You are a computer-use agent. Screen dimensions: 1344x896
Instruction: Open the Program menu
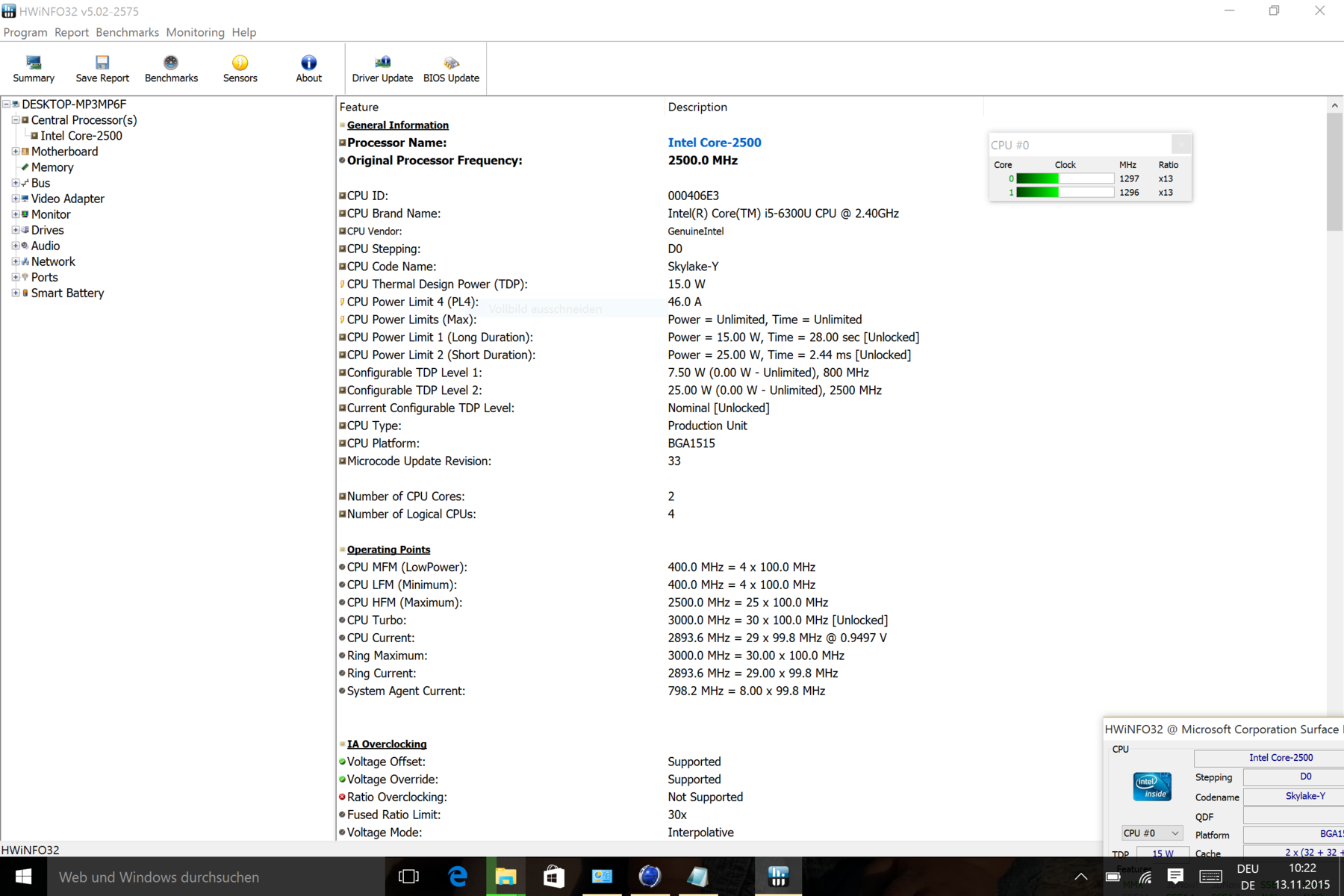(x=25, y=32)
